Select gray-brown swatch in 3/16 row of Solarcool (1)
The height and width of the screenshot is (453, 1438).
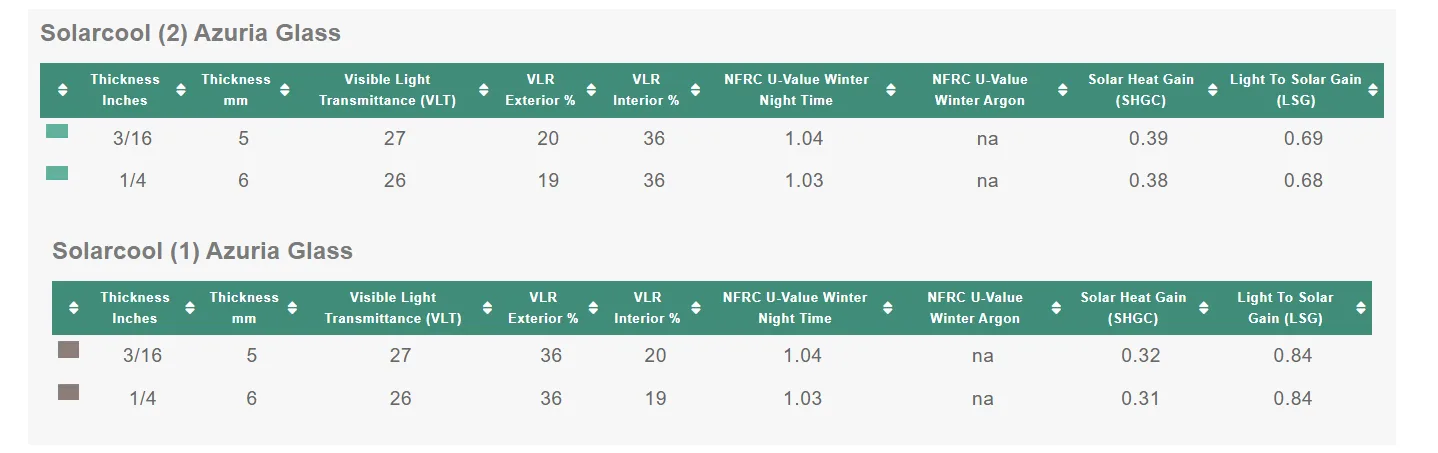coord(68,349)
